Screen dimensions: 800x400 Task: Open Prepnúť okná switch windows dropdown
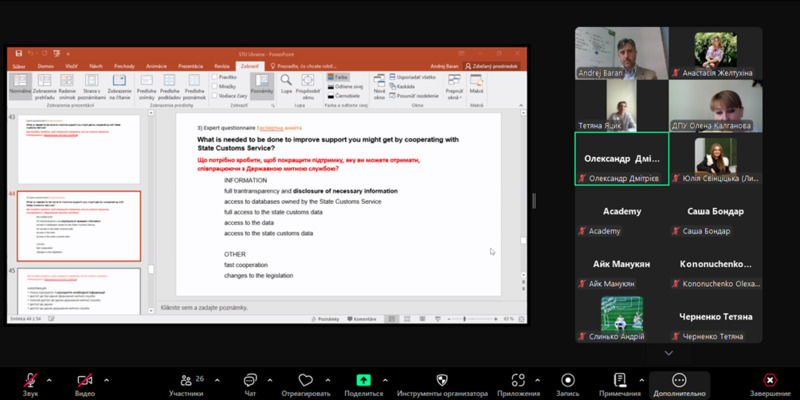tap(454, 86)
